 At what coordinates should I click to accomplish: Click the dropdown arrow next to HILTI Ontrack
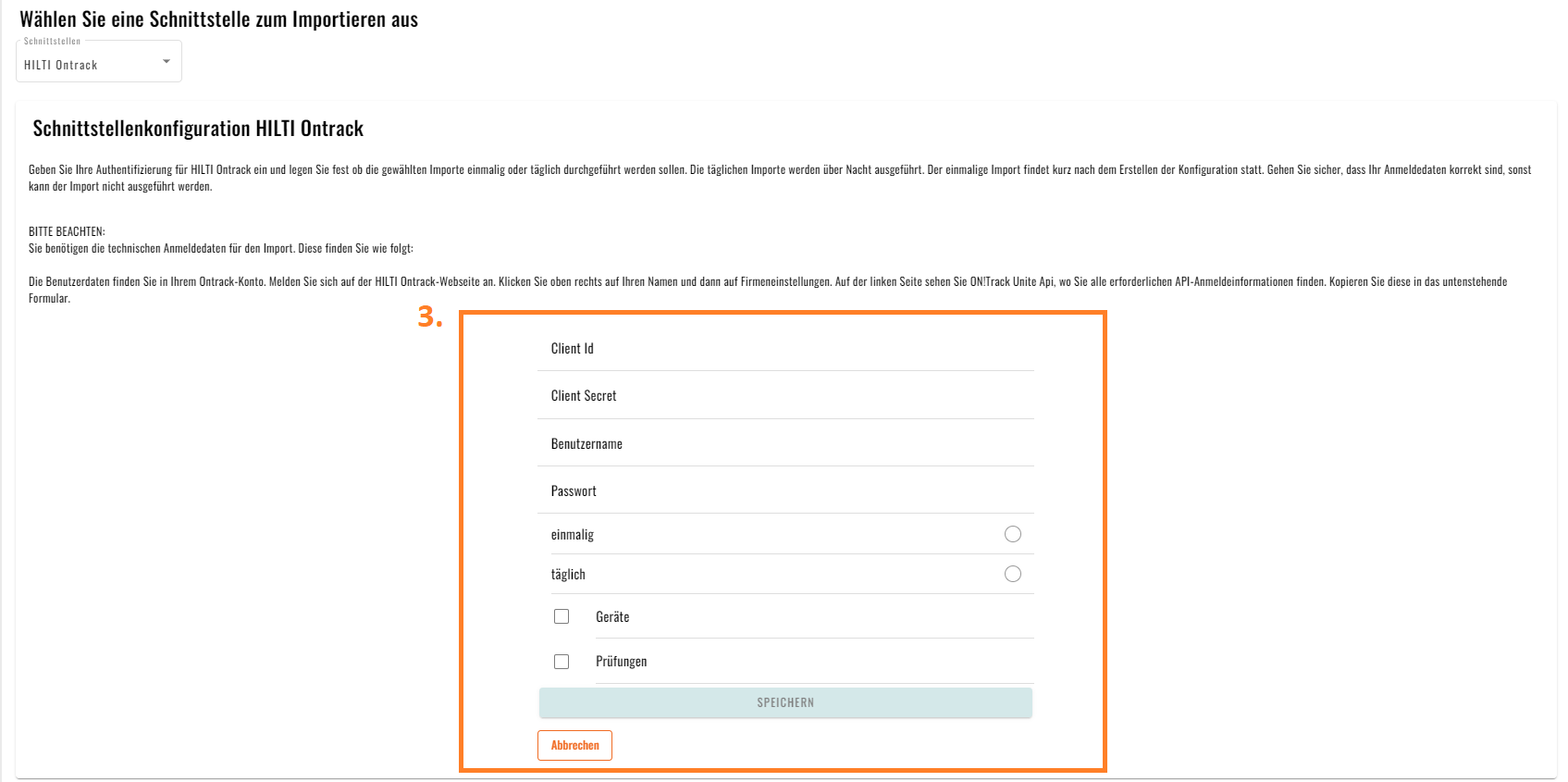click(167, 61)
